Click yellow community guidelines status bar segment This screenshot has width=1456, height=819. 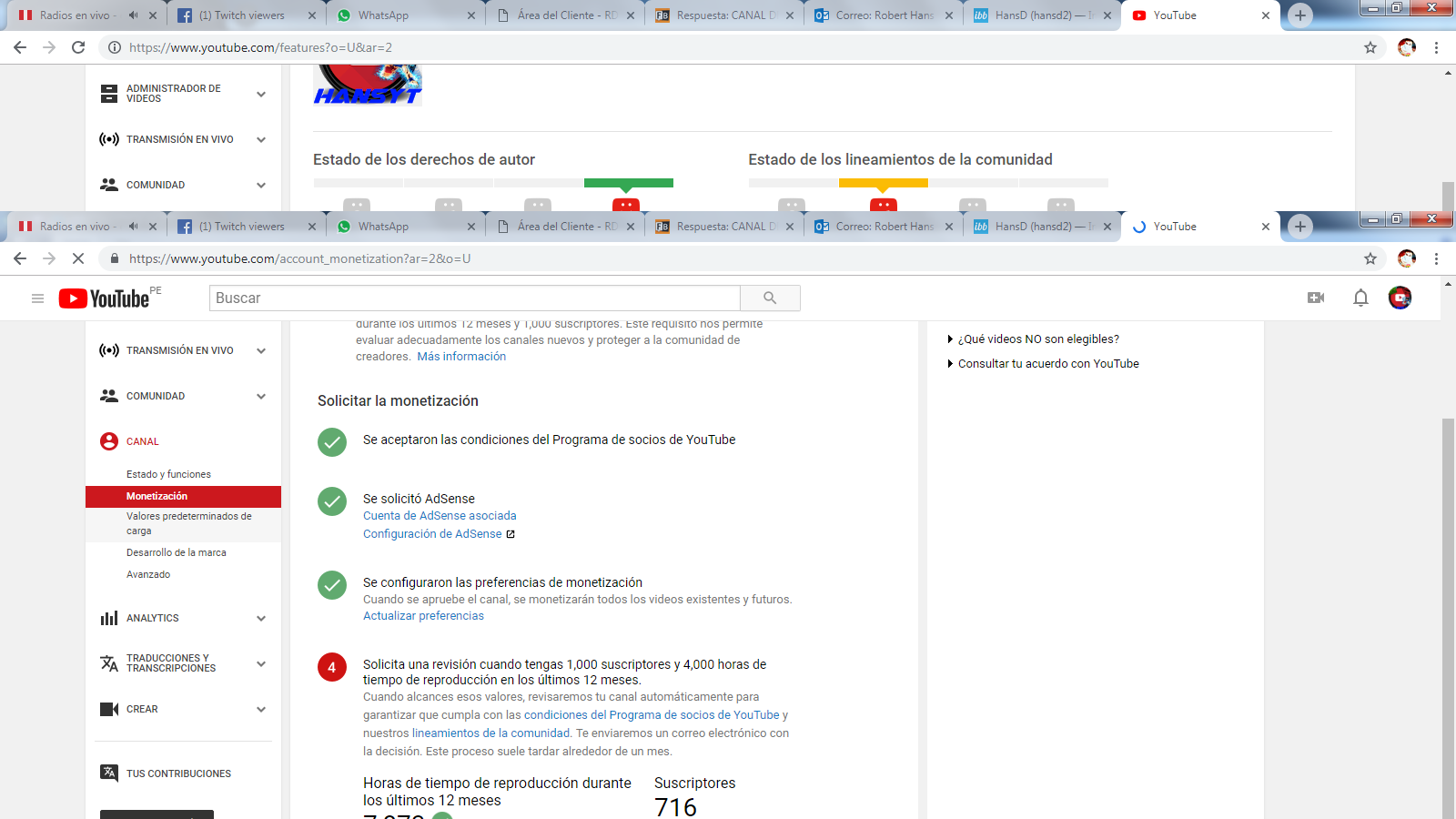click(x=883, y=183)
